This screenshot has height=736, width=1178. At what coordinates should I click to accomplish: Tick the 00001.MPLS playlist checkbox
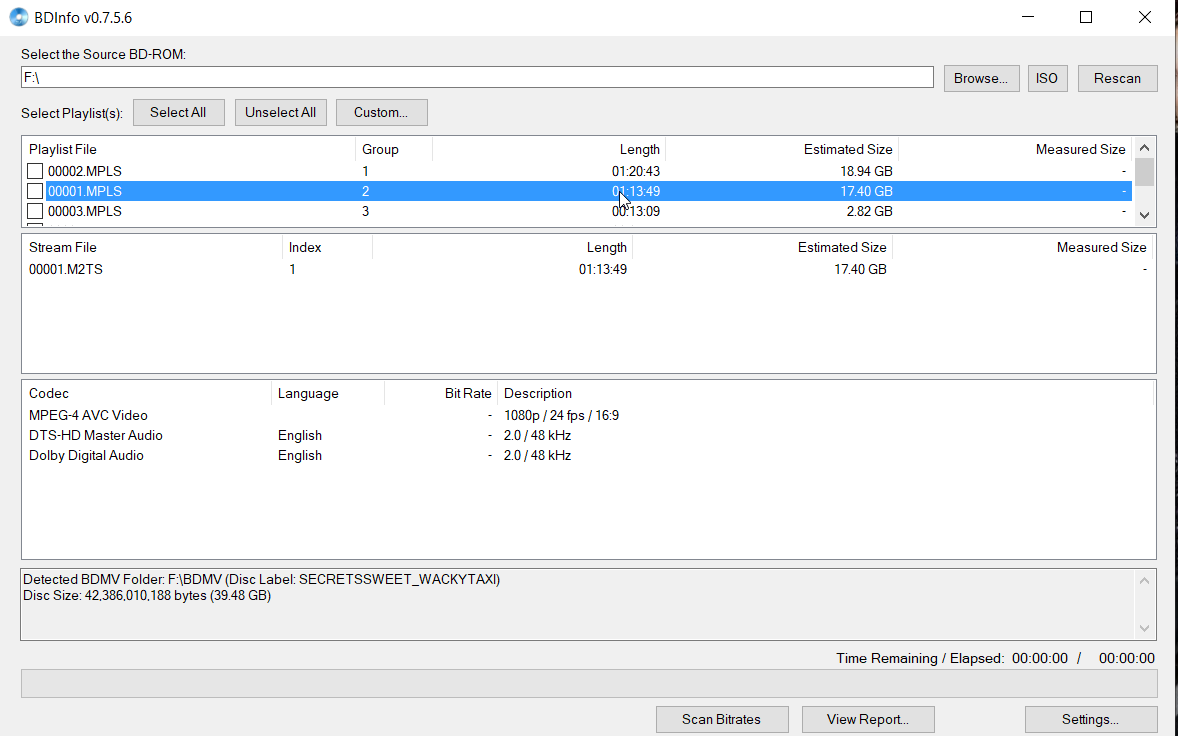pyautogui.click(x=35, y=192)
